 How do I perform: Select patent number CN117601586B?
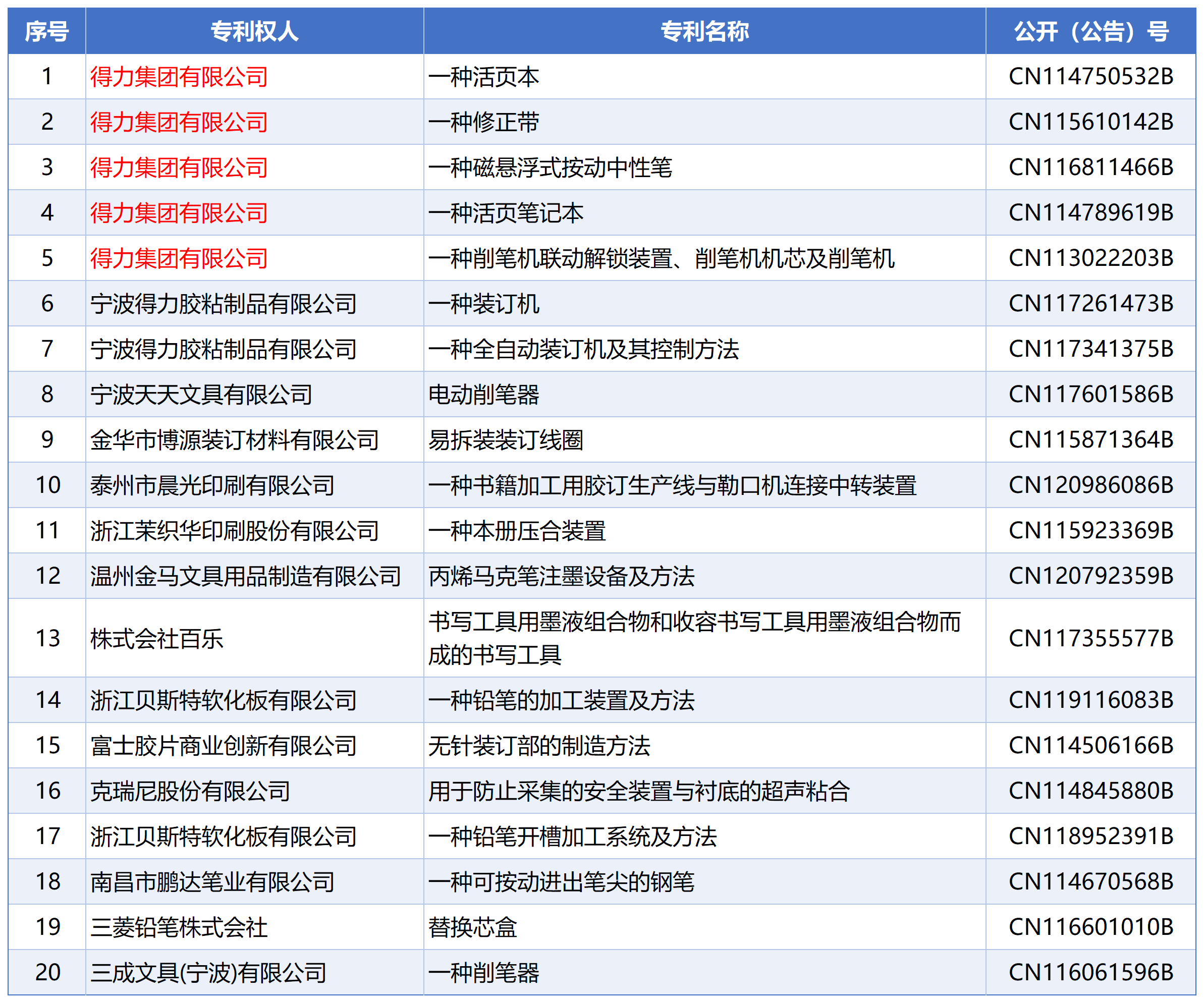(1091, 395)
